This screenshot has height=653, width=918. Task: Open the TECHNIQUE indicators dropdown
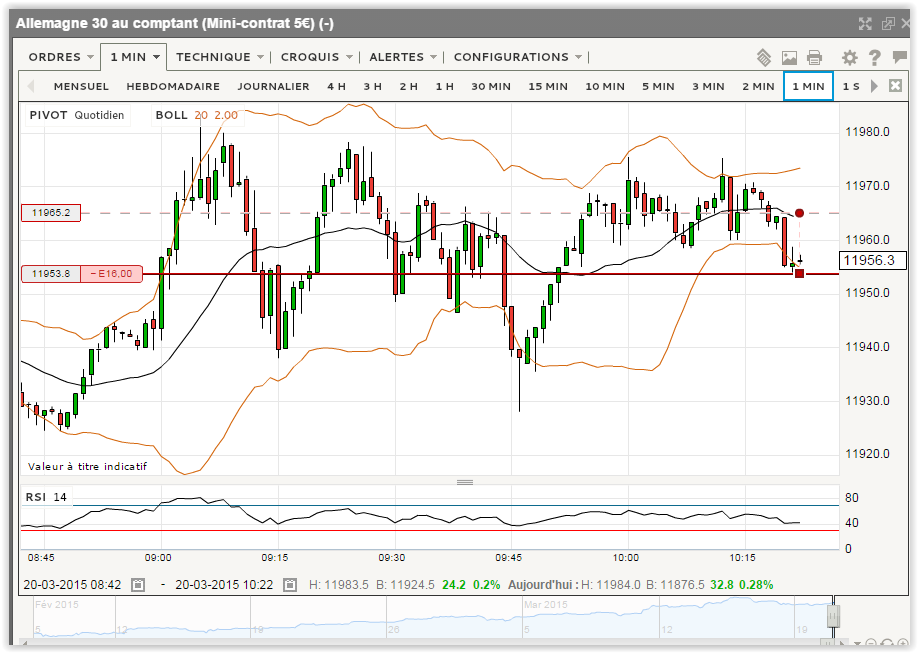(x=220, y=57)
